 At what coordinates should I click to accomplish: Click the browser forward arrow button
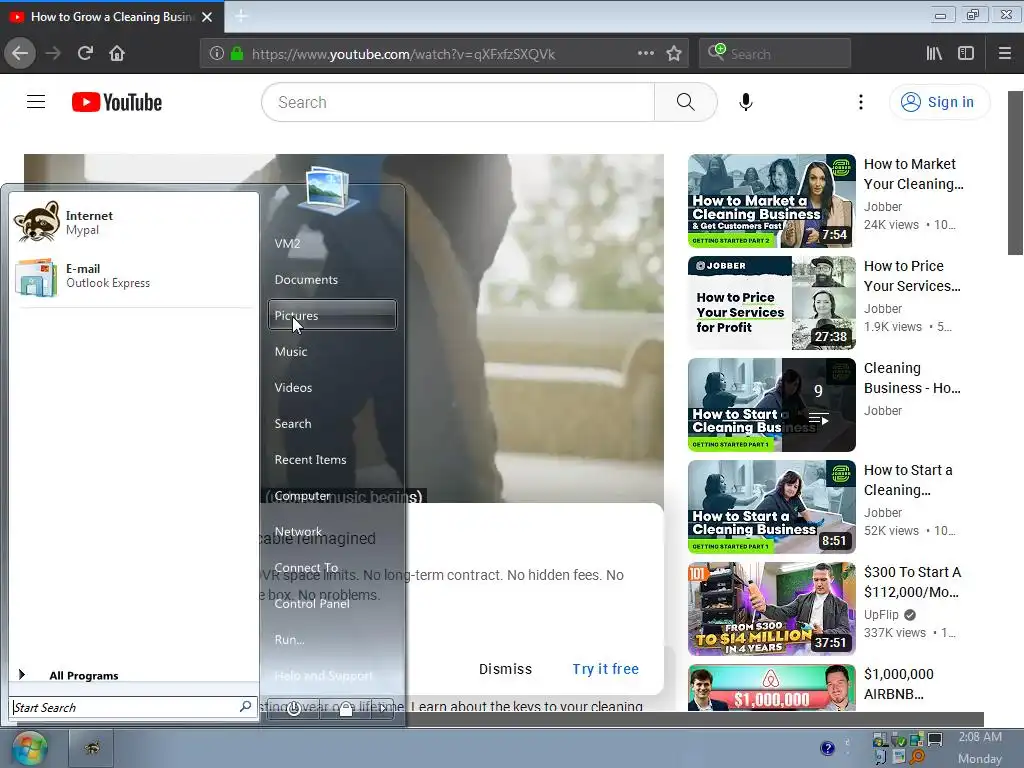[53, 54]
